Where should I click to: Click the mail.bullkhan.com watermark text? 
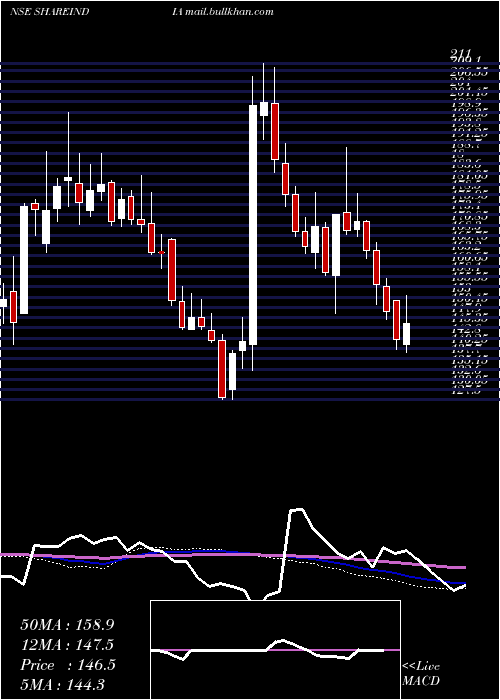(x=229, y=12)
